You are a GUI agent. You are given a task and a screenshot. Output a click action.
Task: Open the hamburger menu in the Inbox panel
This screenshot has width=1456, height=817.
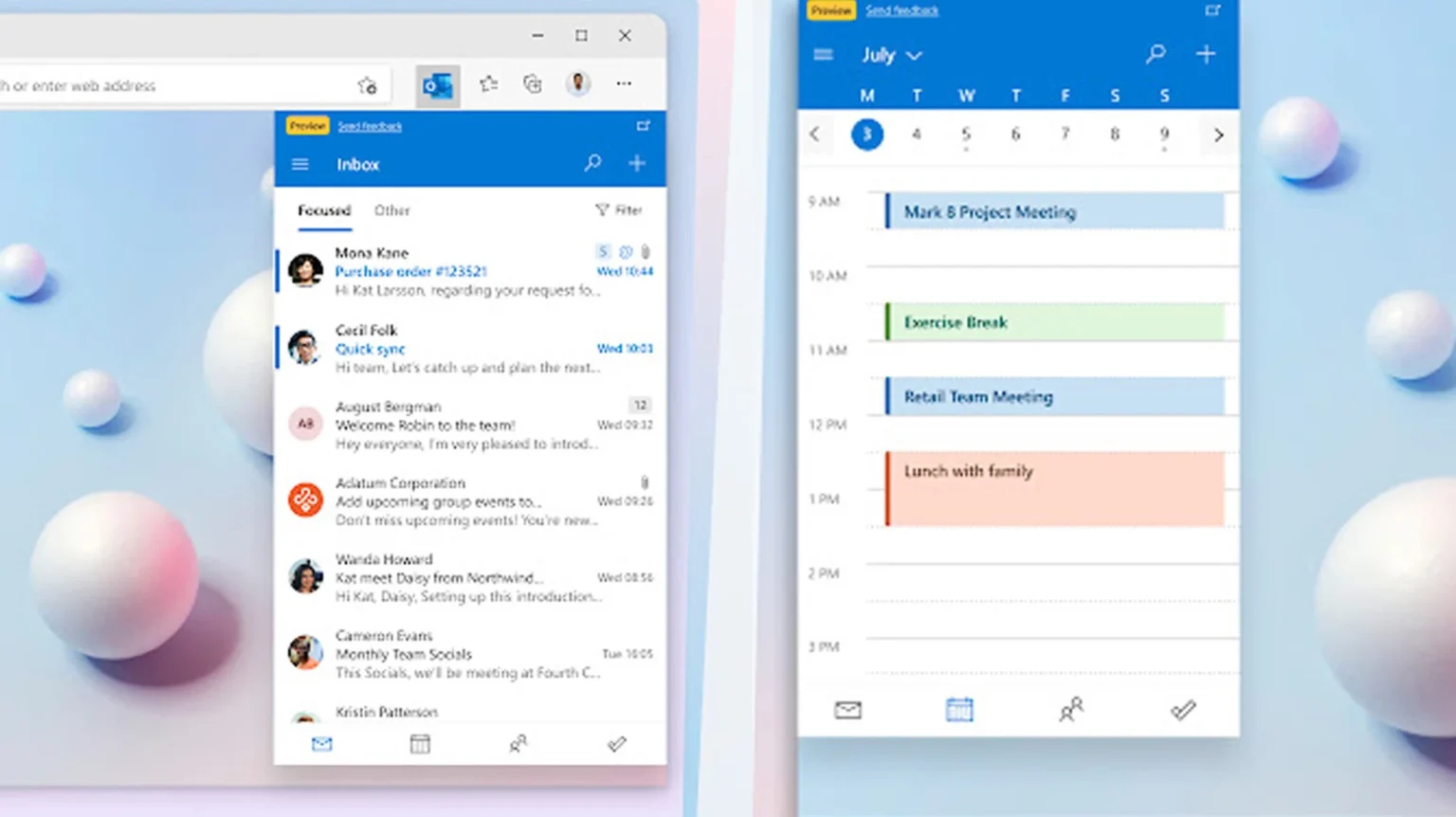(300, 163)
